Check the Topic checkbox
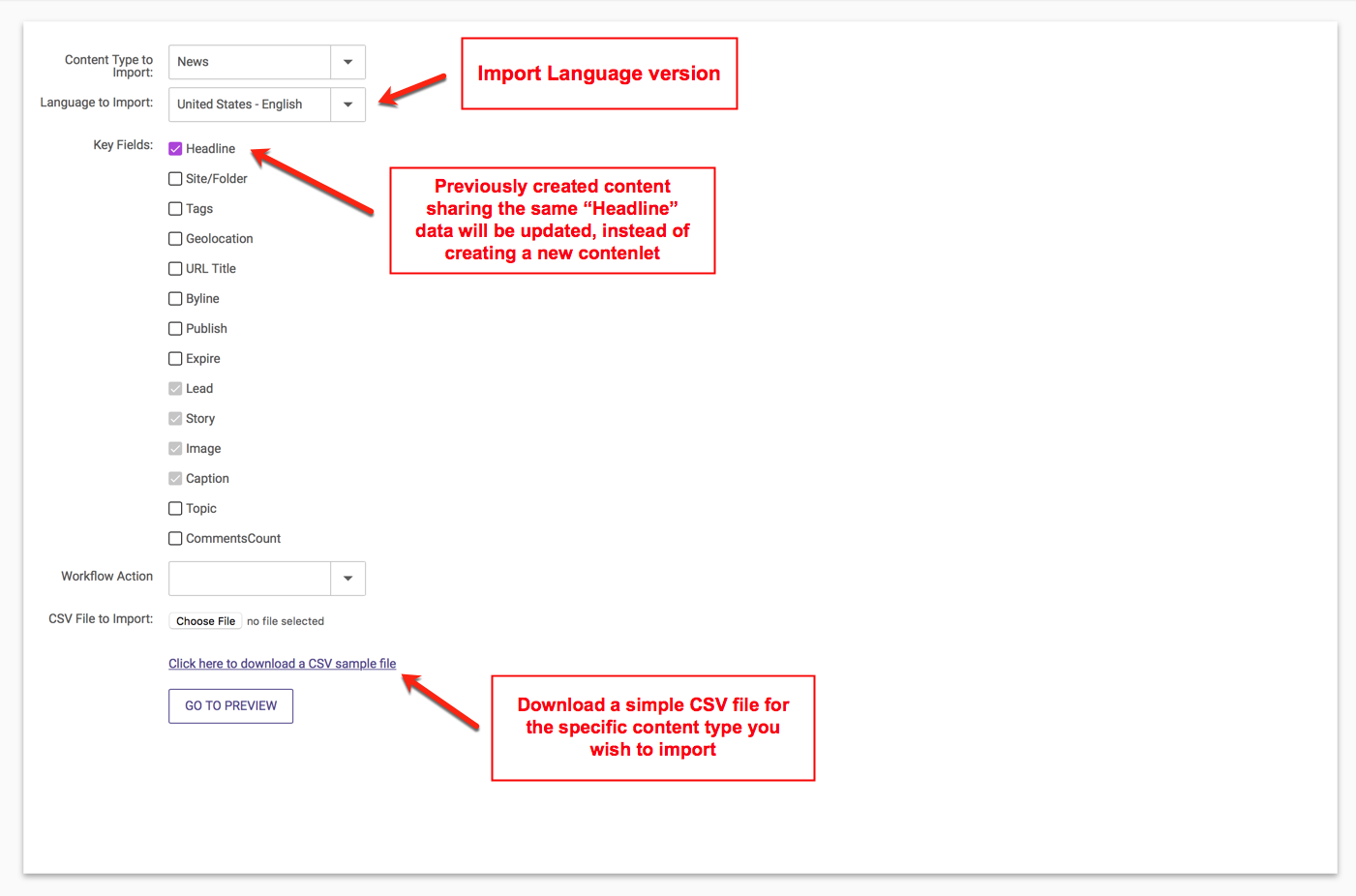The image size is (1356, 896). (175, 509)
